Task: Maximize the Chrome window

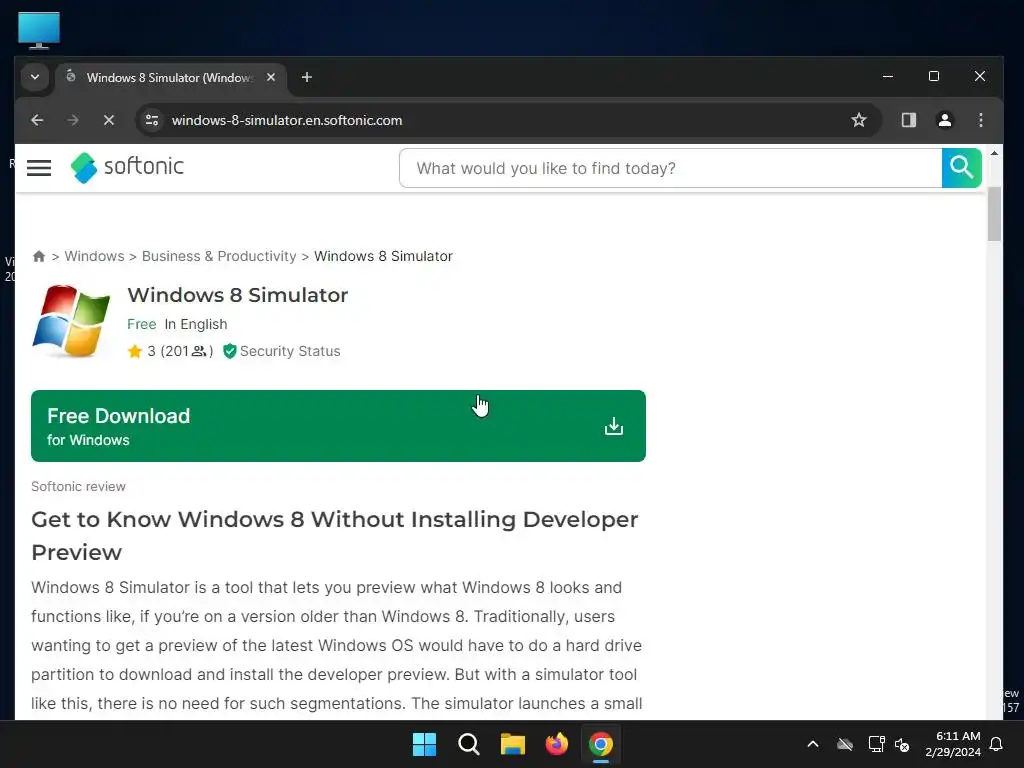Action: pyautogui.click(x=934, y=76)
